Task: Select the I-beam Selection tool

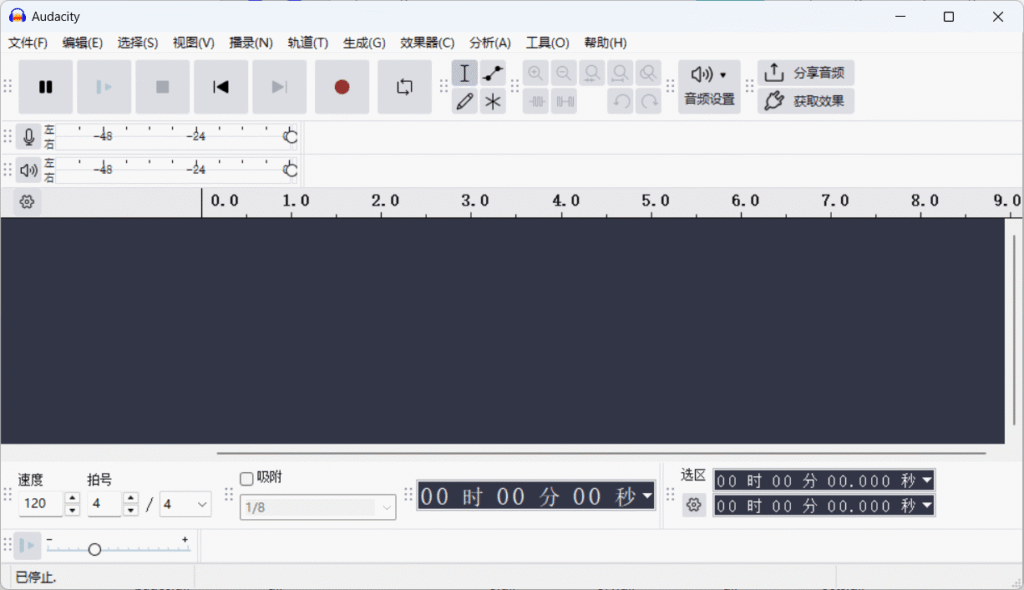Action: pyautogui.click(x=464, y=73)
